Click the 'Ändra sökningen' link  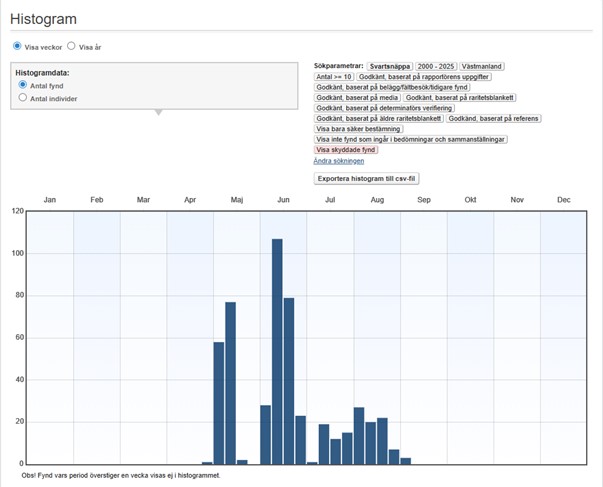(338, 160)
